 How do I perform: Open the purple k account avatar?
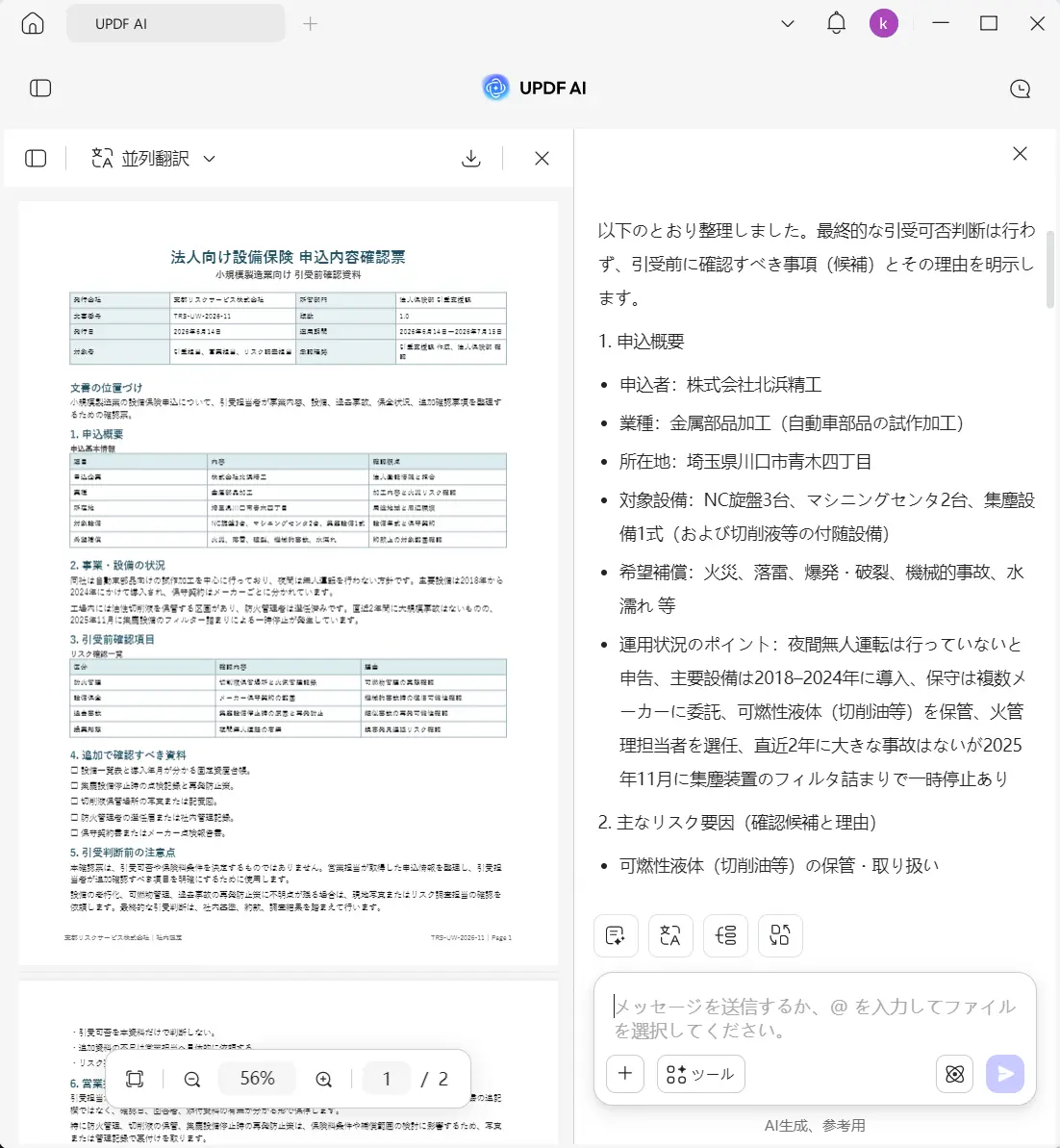point(884,23)
